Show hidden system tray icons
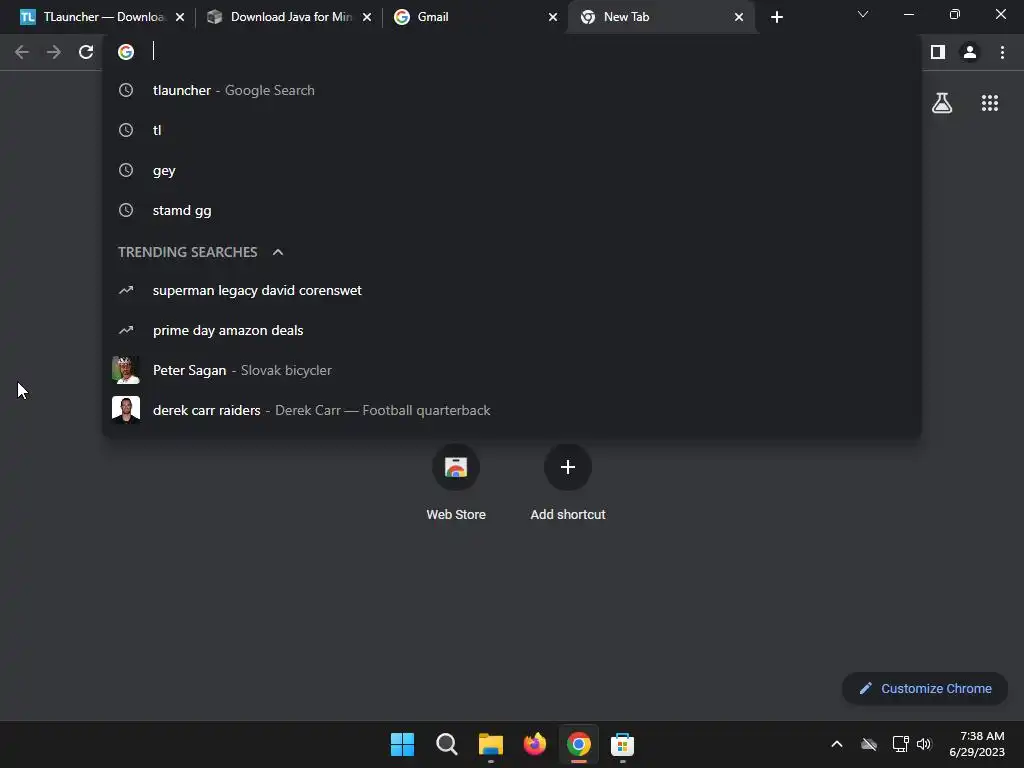 coord(837,744)
